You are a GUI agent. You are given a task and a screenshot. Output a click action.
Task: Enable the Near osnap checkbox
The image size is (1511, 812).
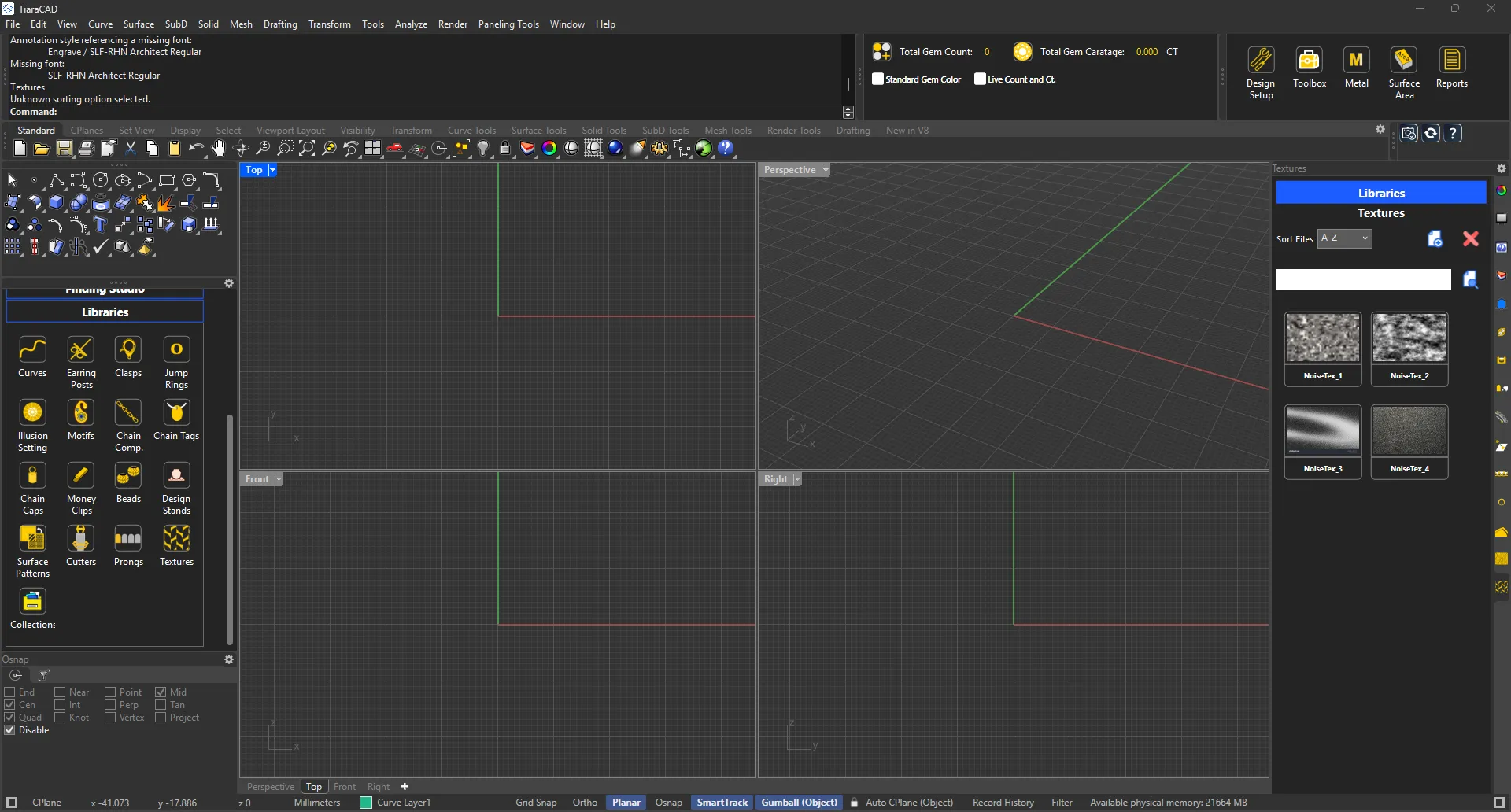click(x=60, y=692)
